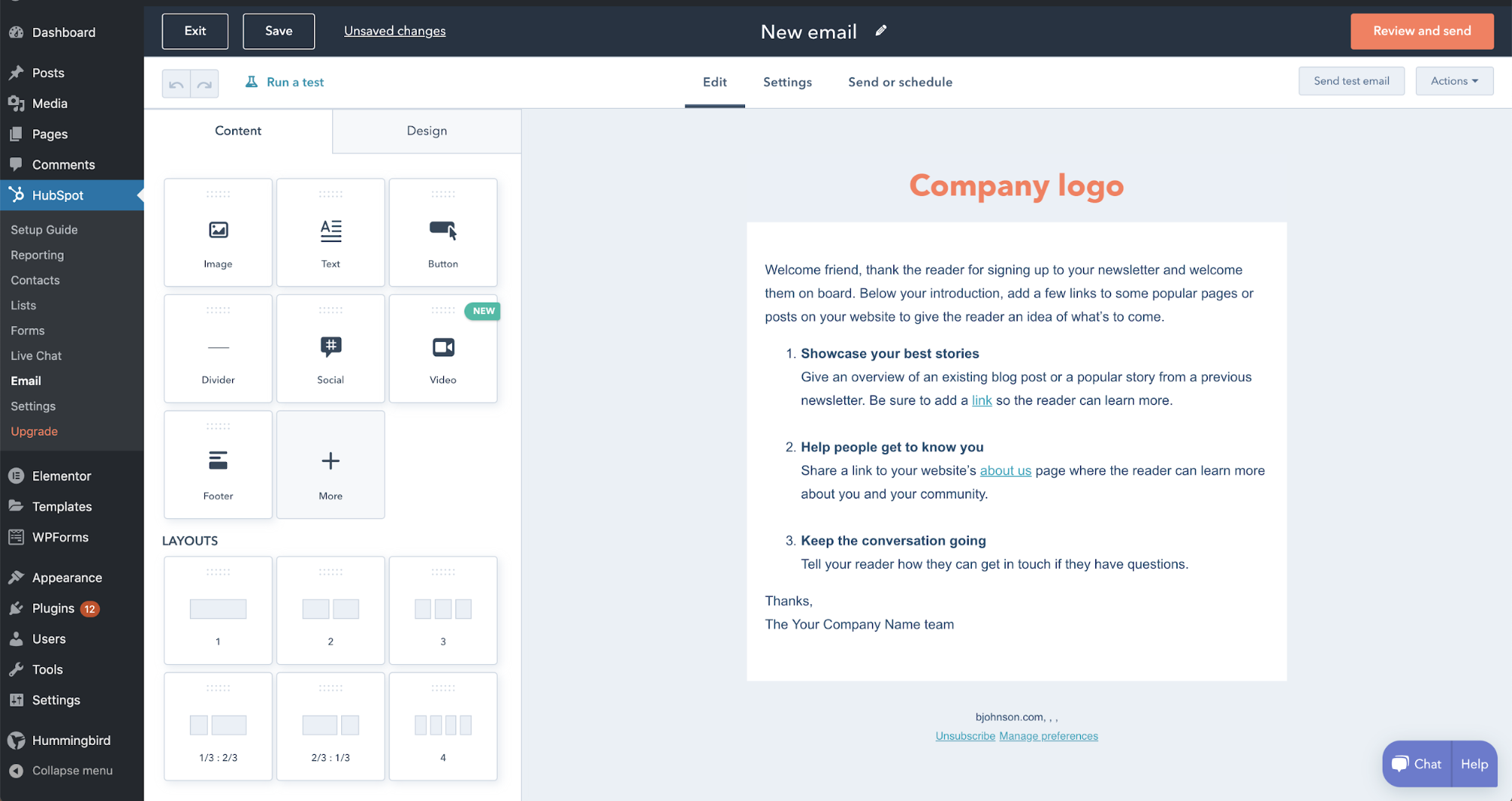Open Elementor from the sidebar
1512x801 pixels.
click(62, 476)
